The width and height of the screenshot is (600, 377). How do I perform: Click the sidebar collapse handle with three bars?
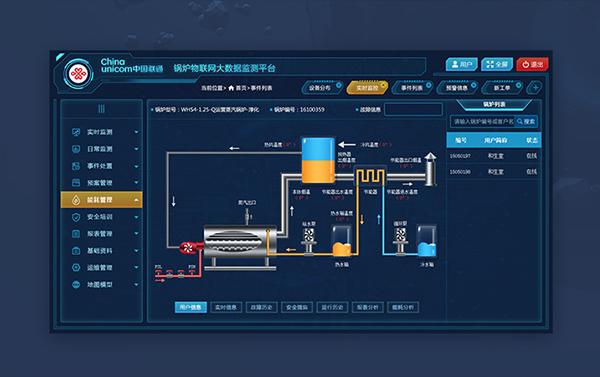pyautogui.click(x=101, y=109)
